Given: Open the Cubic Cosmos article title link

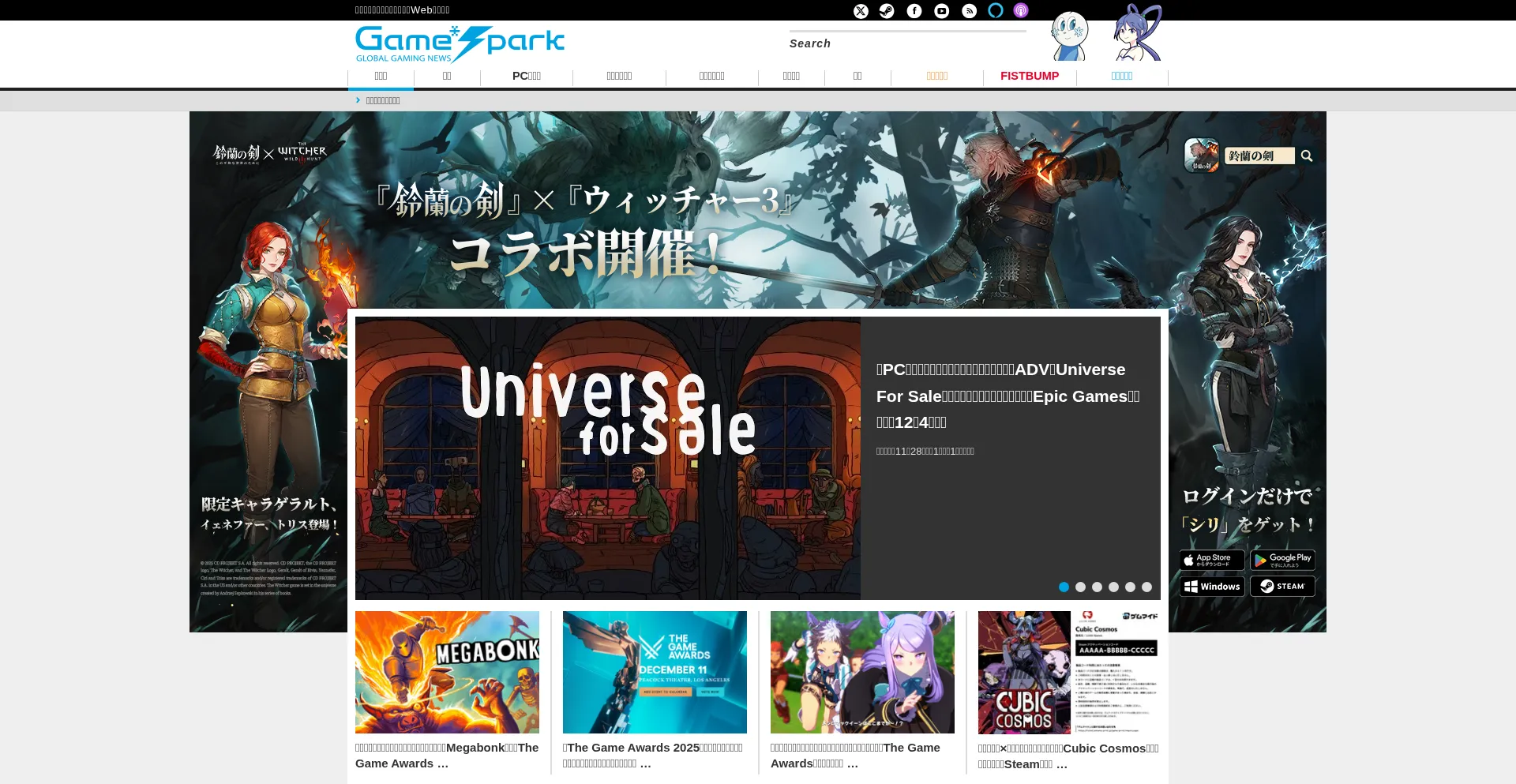Looking at the screenshot, I should pyautogui.click(x=1068, y=756).
